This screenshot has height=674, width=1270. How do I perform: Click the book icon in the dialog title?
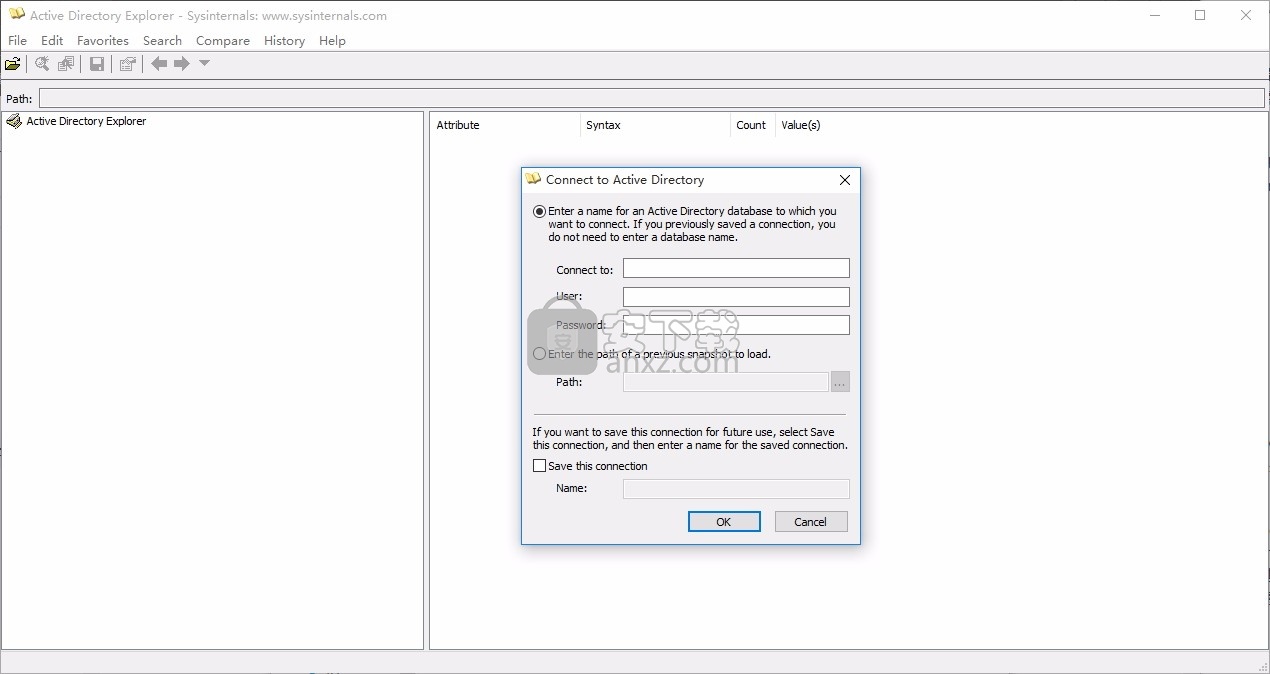pos(533,179)
